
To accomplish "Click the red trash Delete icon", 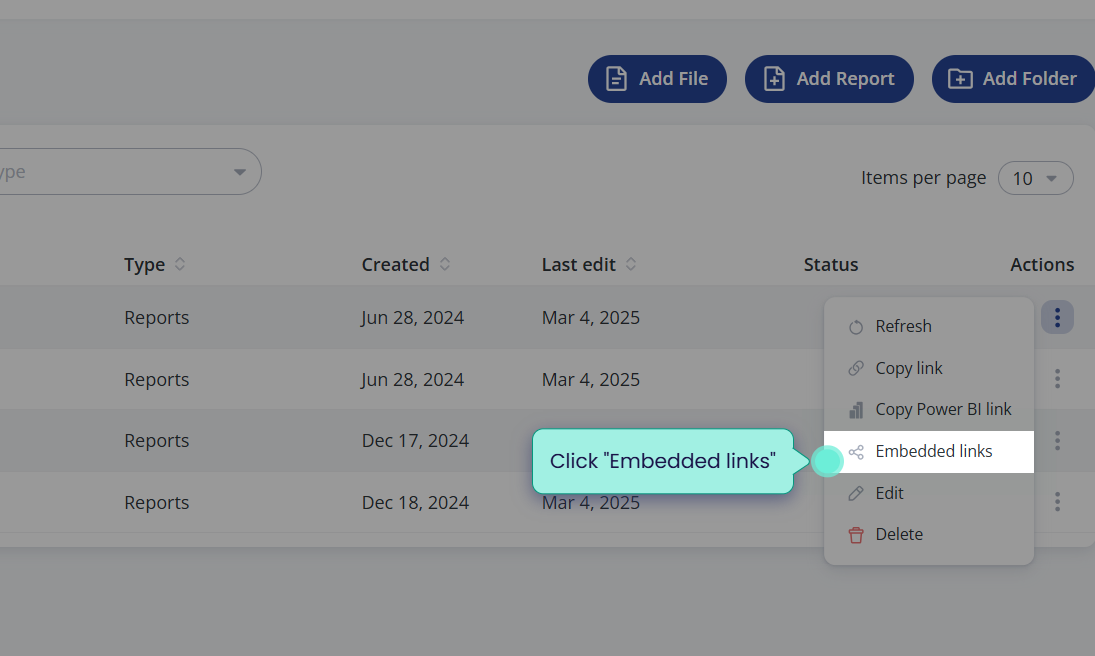I will coord(855,535).
